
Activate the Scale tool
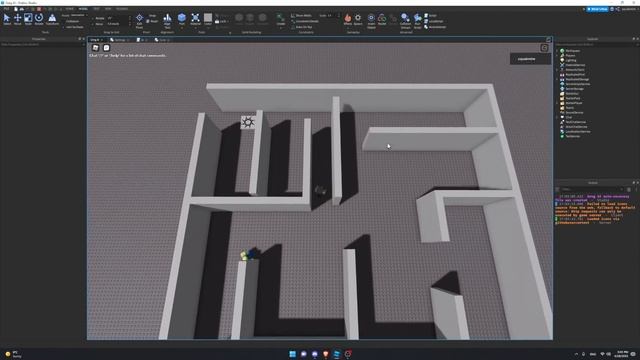(x=28, y=19)
